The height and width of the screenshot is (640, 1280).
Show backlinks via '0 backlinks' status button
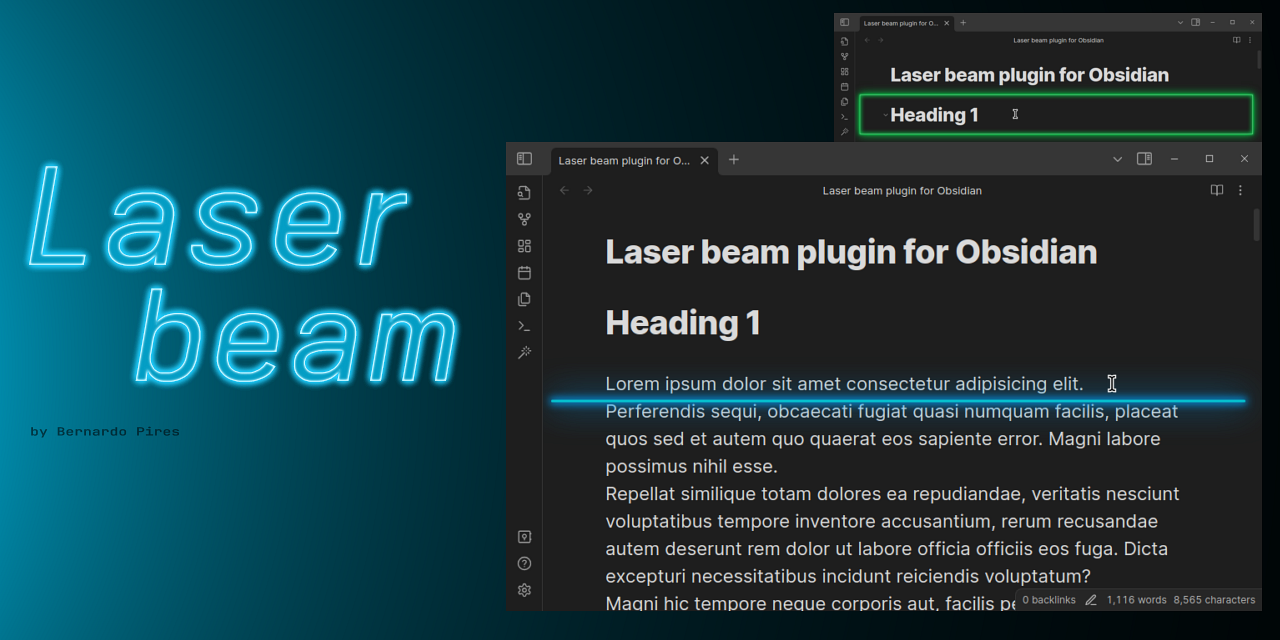(x=1048, y=600)
